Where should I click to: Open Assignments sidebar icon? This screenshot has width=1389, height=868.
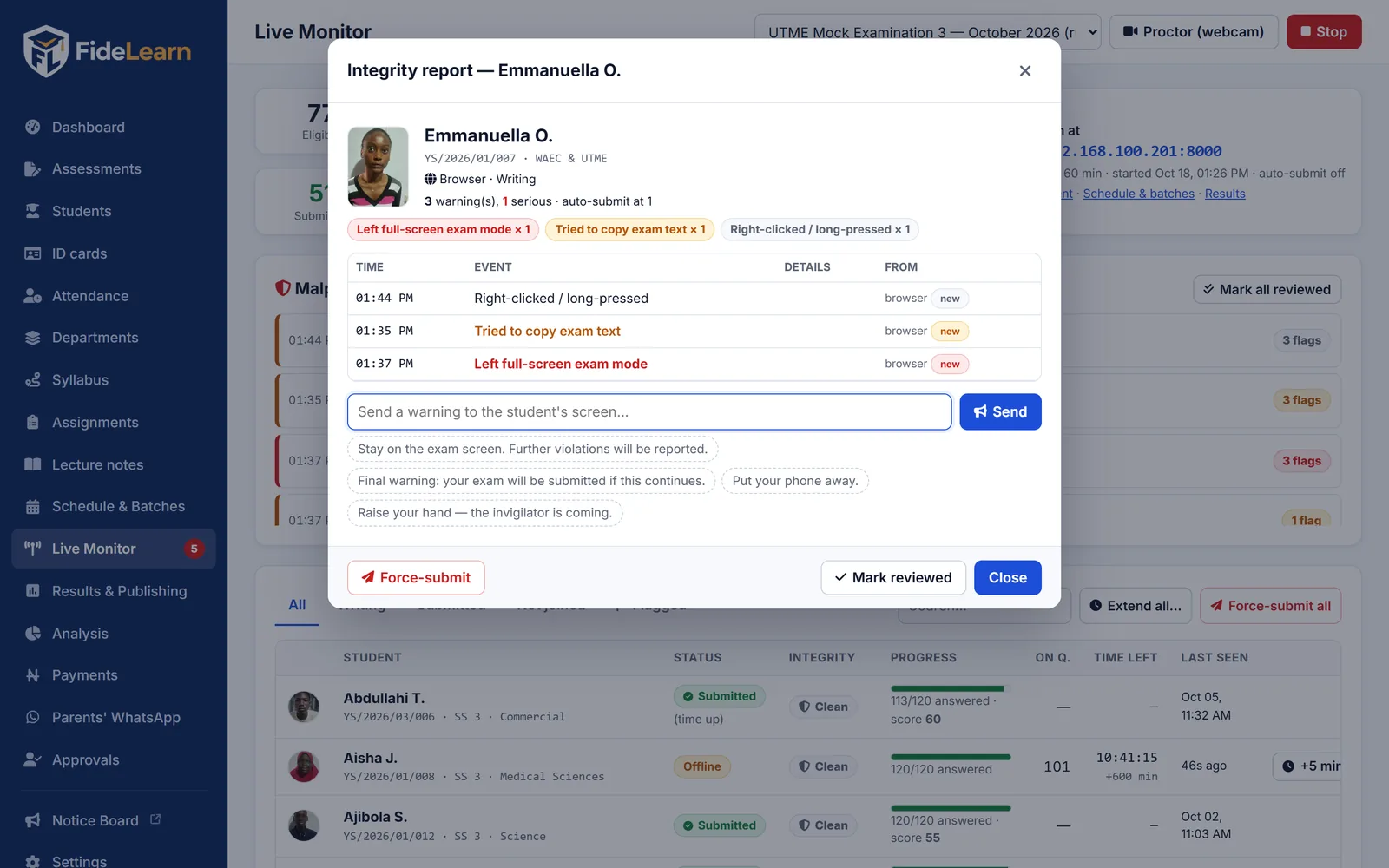pos(33,423)
